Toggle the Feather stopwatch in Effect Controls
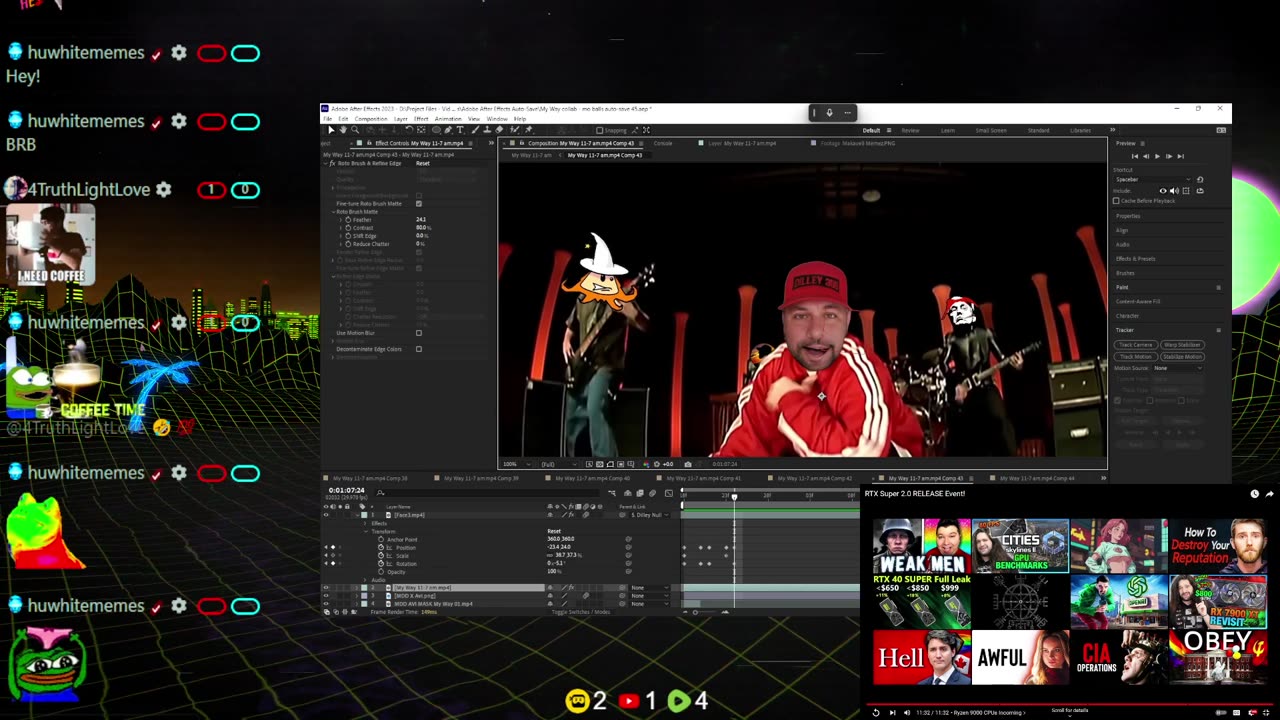 point(348,220)
